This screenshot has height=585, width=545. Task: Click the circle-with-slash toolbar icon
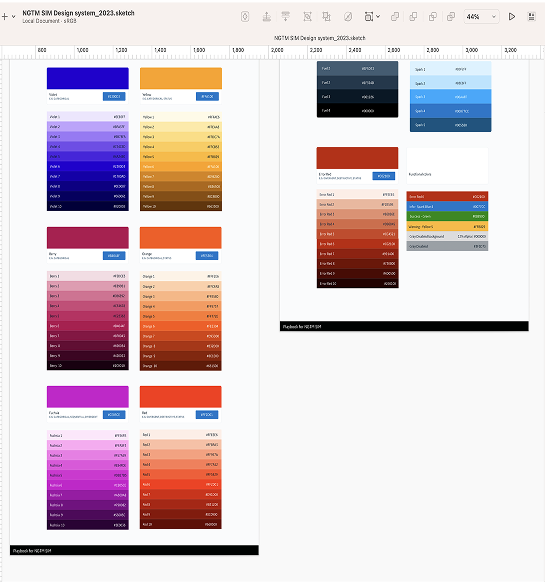[348, 16]
